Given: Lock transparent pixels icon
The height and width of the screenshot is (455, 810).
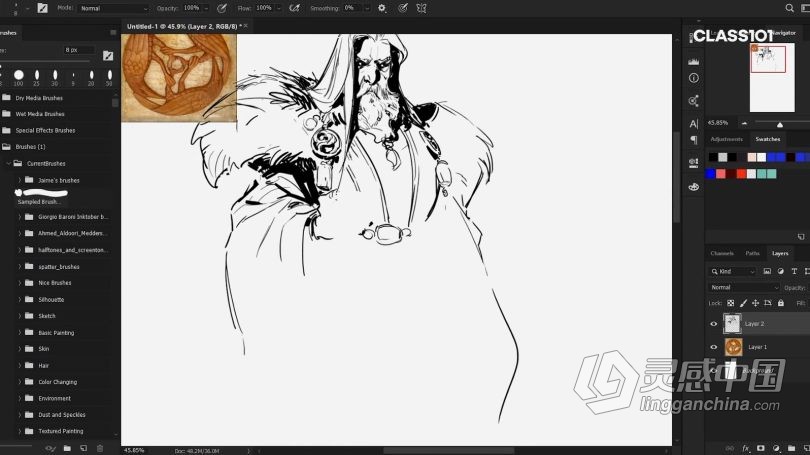Looking at the screenshot, I should pyautogui.click(x=730, y=303).
